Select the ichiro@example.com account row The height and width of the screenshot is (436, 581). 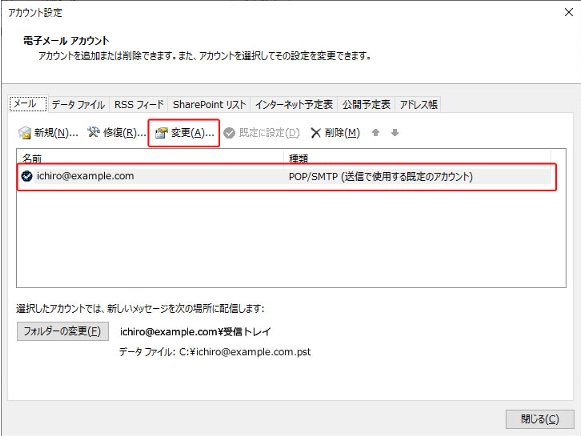pyautogui.click(x=286, y=177)
